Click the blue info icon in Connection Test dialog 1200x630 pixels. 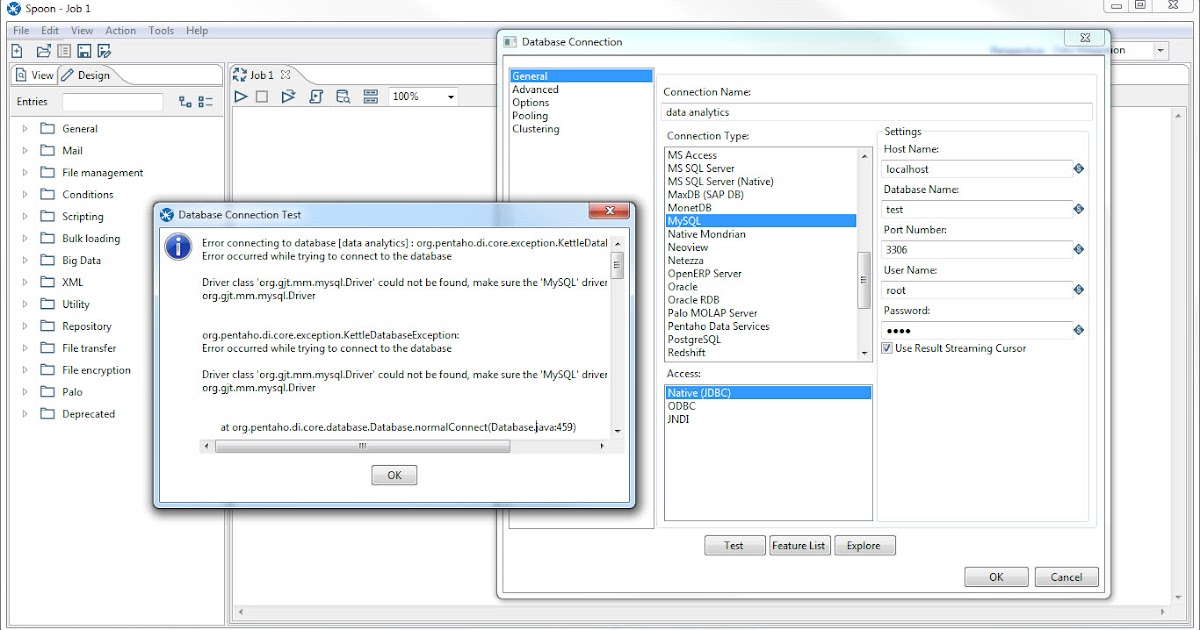pyautogui.click(x=178, y=246)
